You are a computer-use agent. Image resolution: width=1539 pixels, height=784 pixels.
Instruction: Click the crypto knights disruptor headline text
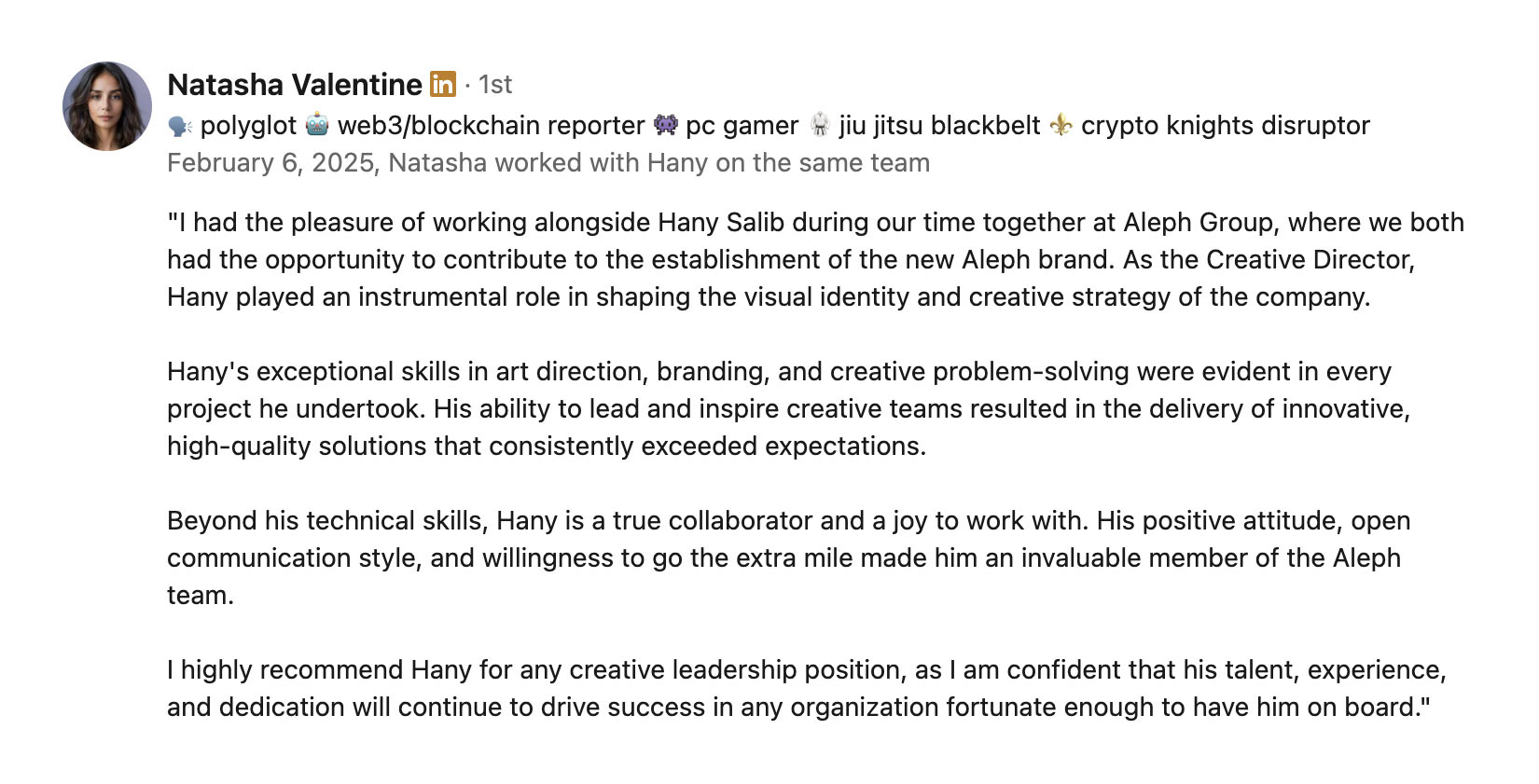1225,126
